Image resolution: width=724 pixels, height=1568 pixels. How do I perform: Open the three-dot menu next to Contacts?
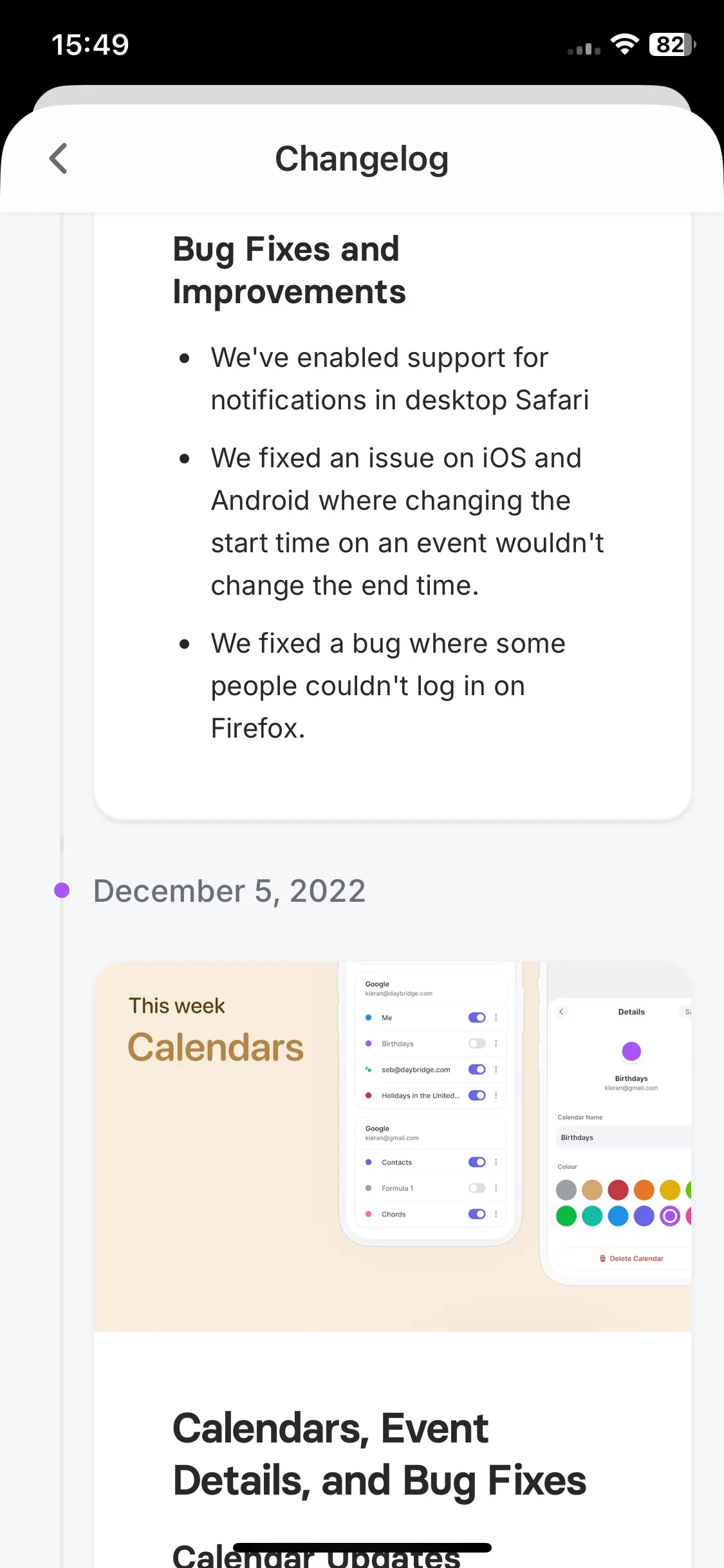coord(496,1162)
